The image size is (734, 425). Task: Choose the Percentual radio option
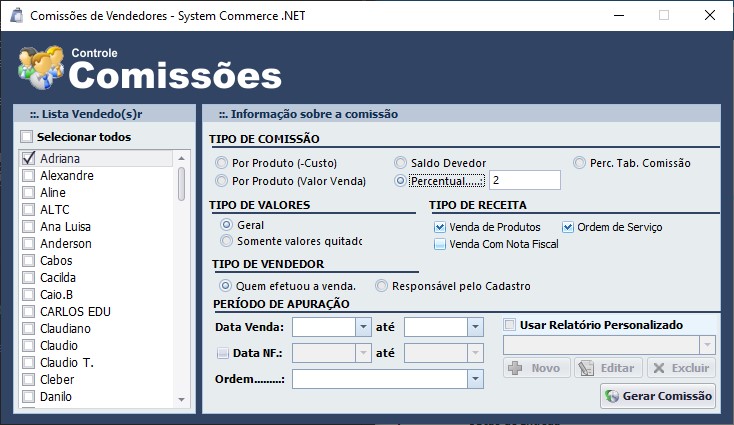point(400,181)
